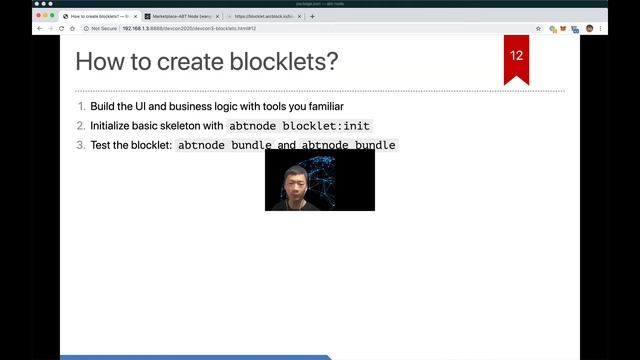
Task: Click the code abtnode blocklet:init
Action: pos(299,126)
